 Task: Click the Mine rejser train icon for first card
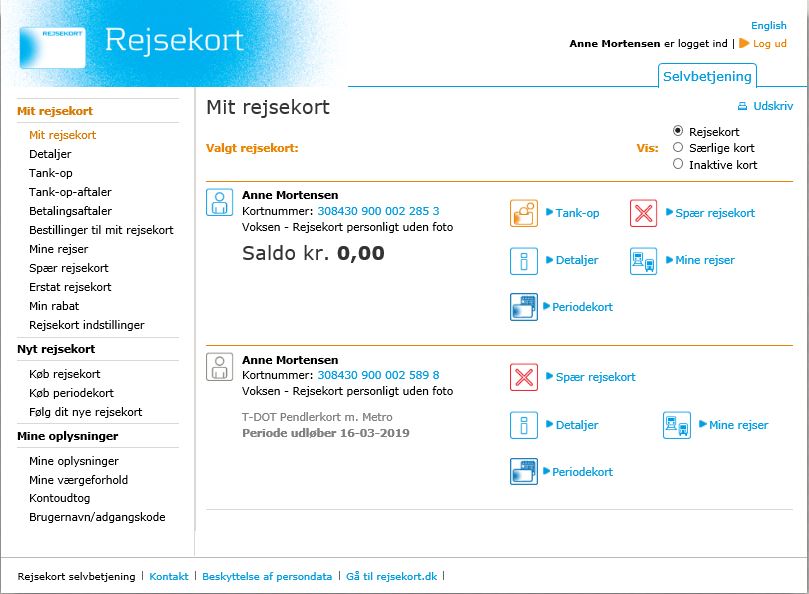tap(643, 260)
